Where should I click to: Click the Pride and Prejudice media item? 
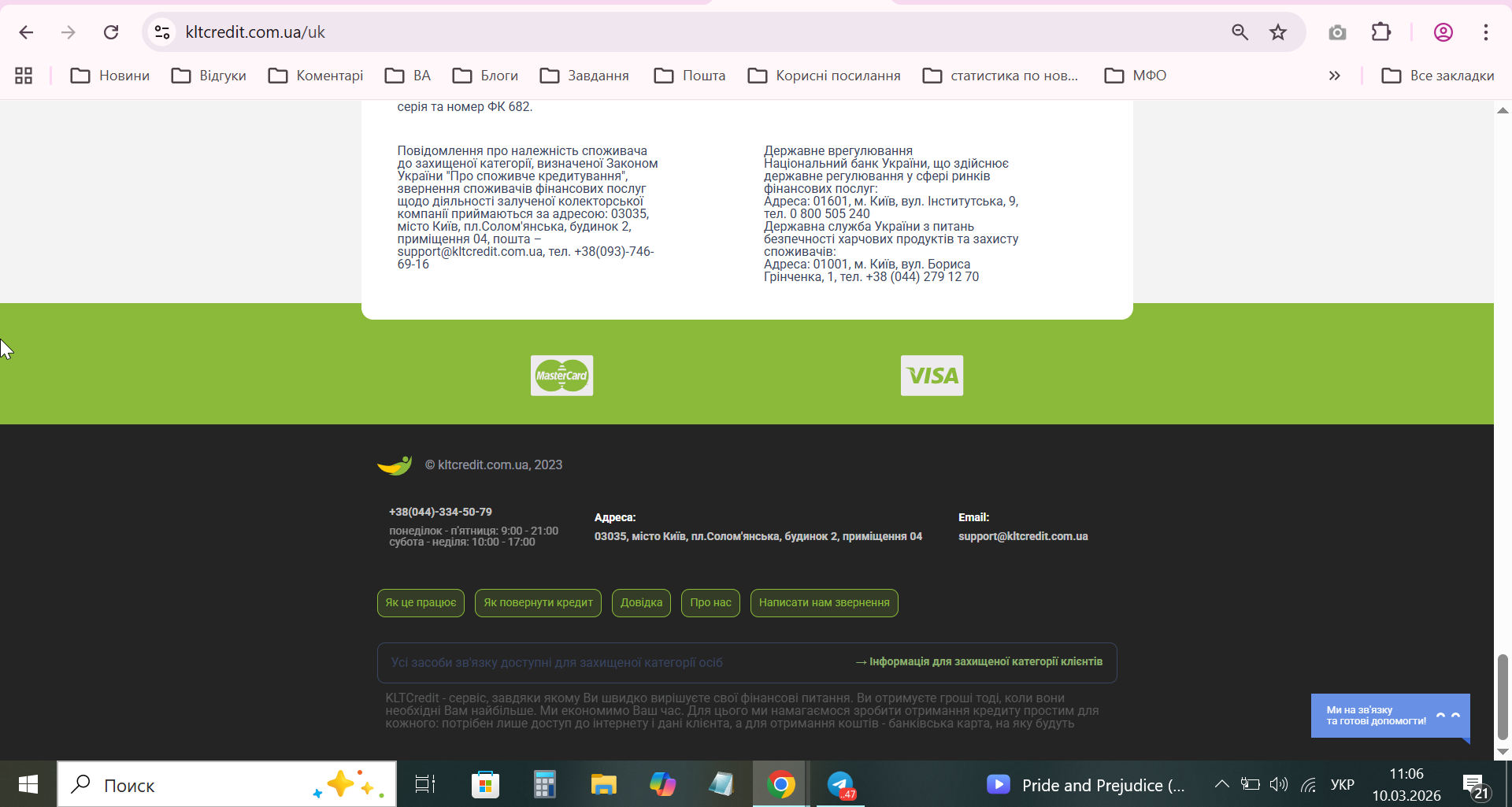(x=1086, y=785)
